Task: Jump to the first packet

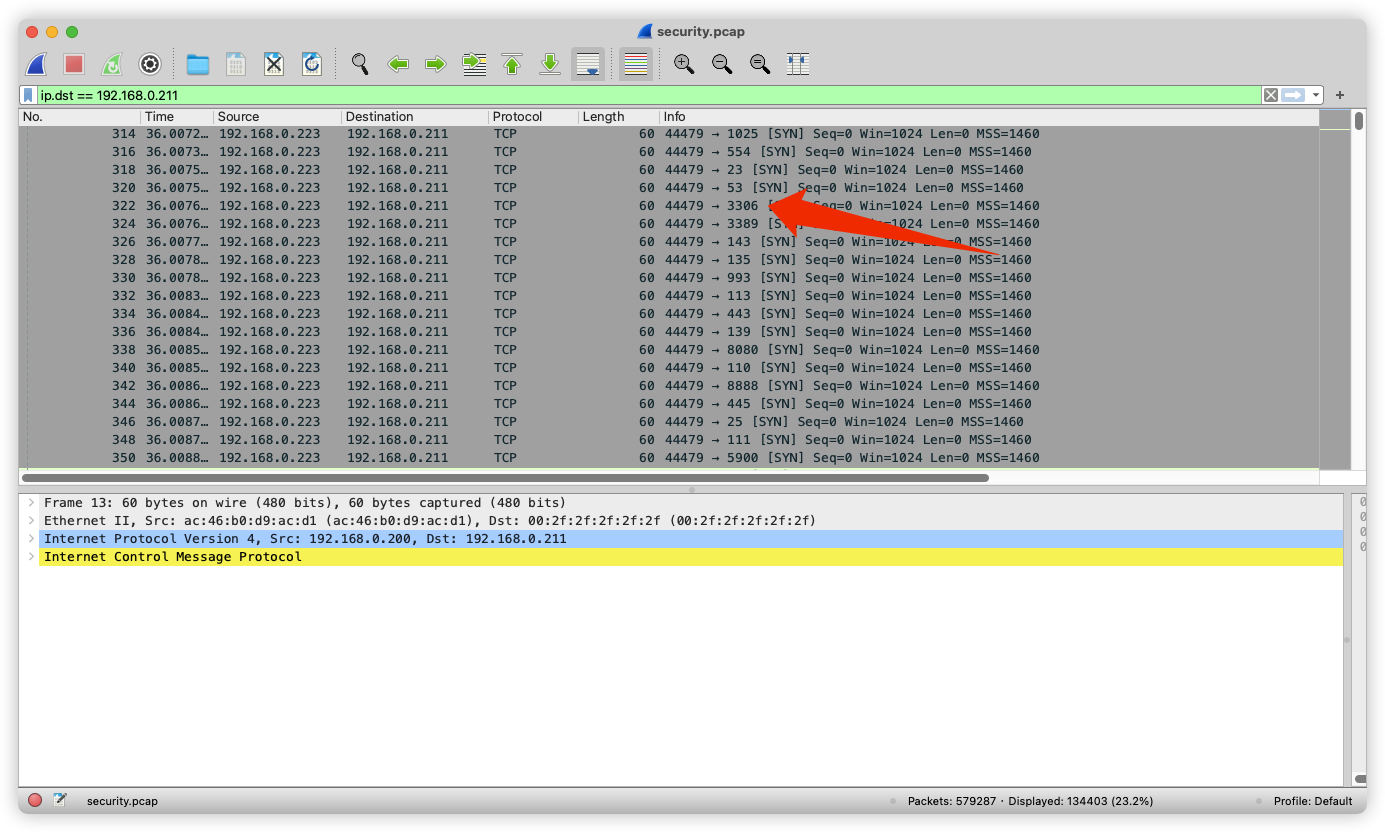Action: (512, 64)
